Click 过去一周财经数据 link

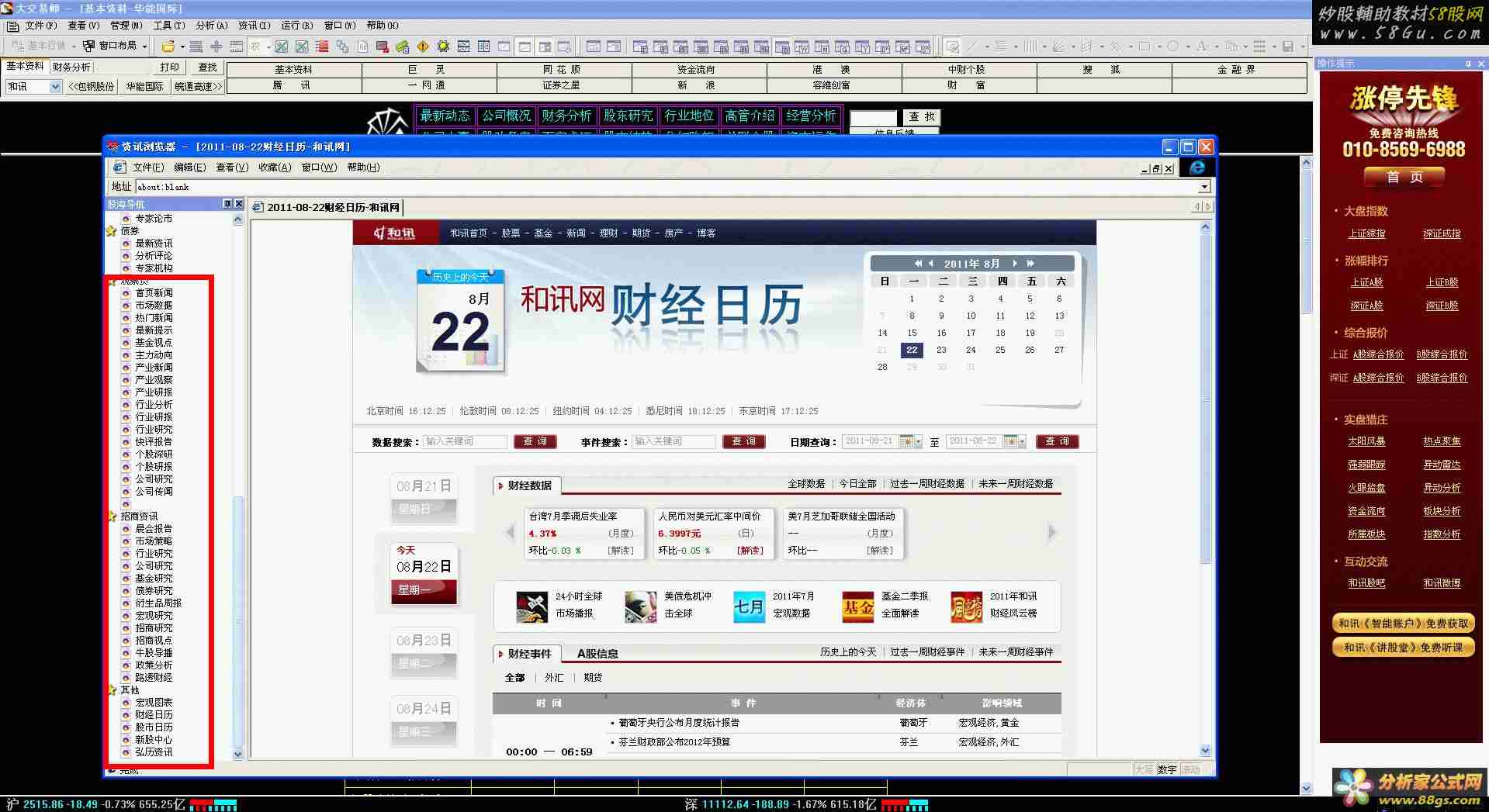[x=927, y=484]
